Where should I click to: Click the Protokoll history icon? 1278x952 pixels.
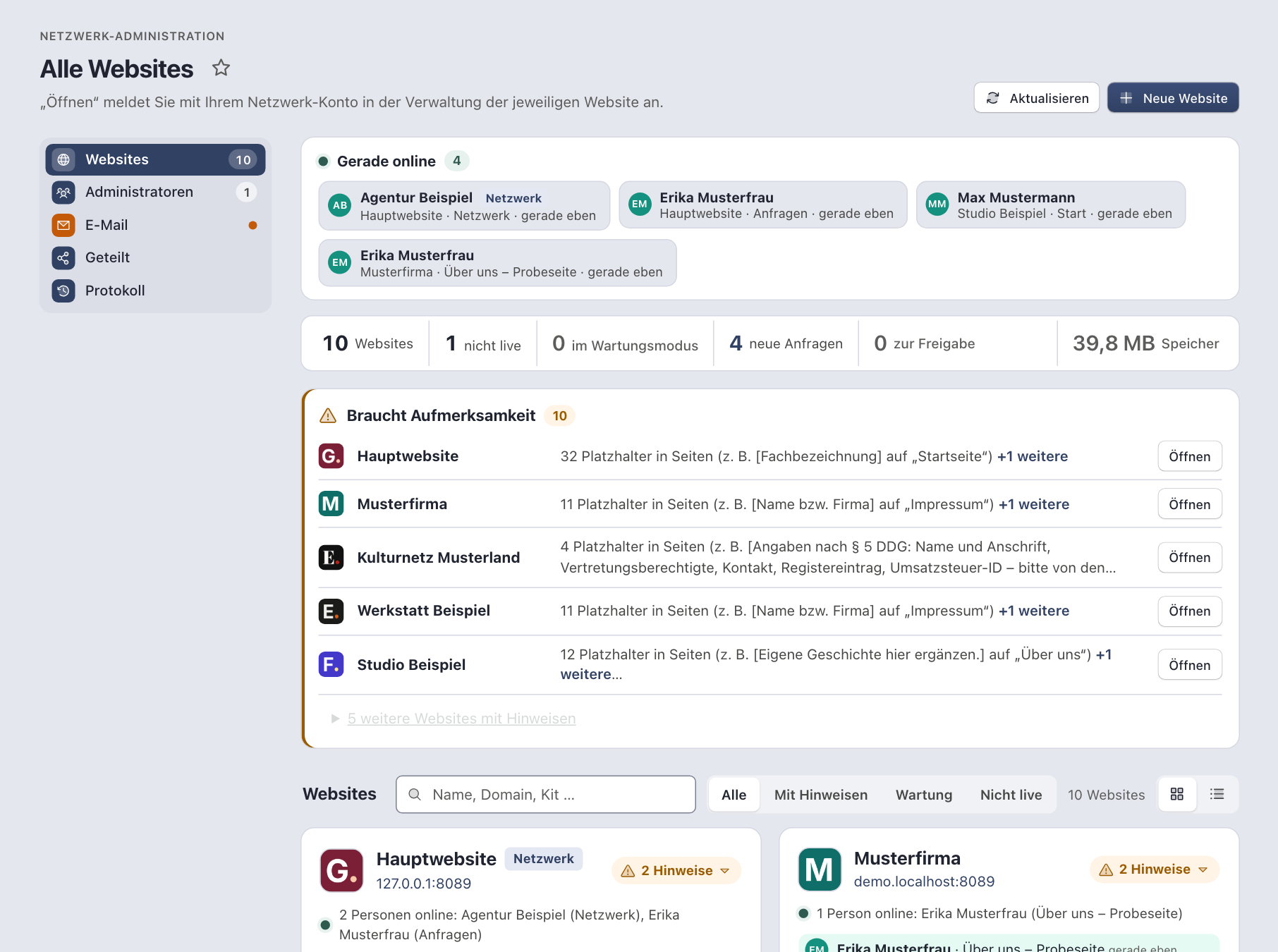point(63,291)
